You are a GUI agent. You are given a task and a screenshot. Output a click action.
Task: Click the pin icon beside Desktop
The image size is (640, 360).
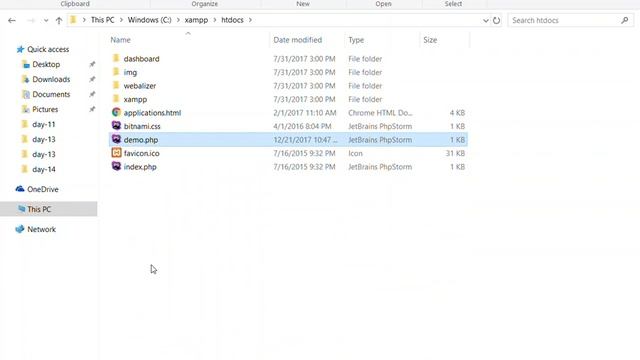tap(92, 64)
